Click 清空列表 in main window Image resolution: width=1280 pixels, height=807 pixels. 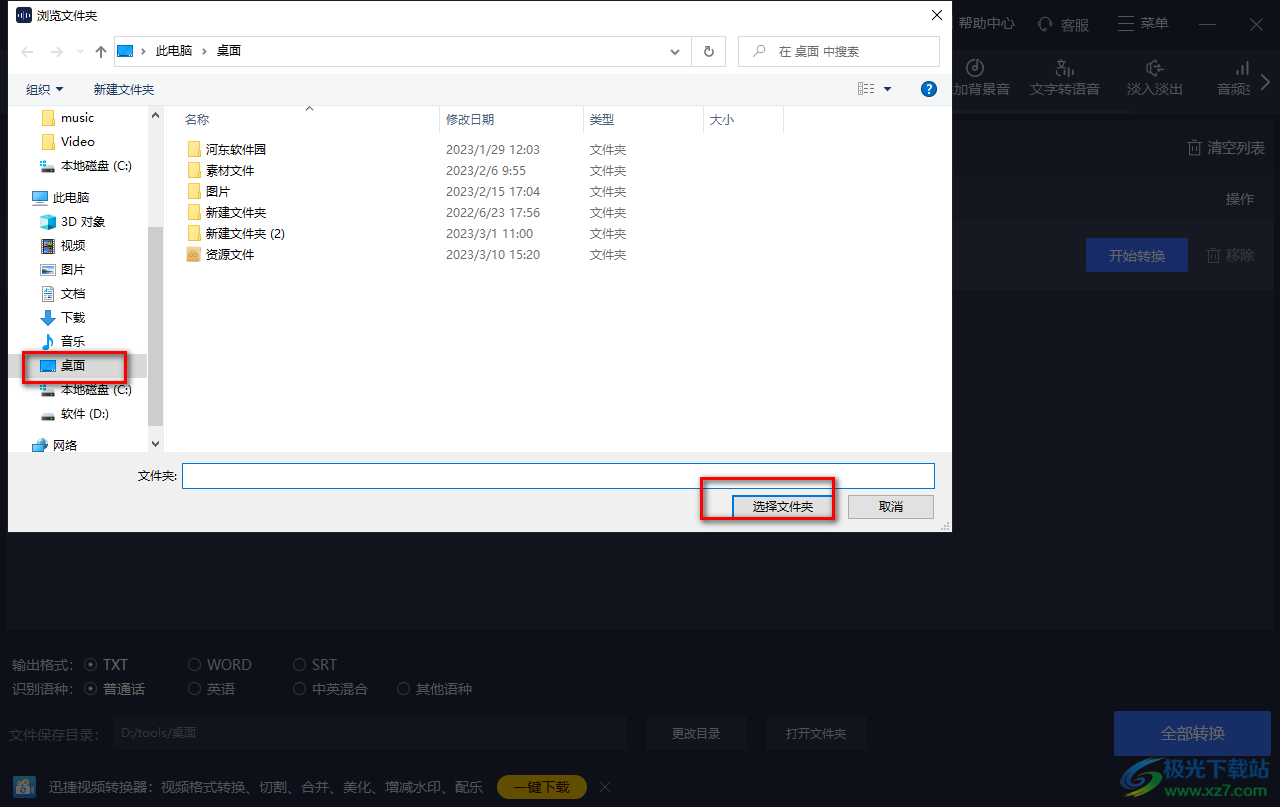[x=1226, y=148]
